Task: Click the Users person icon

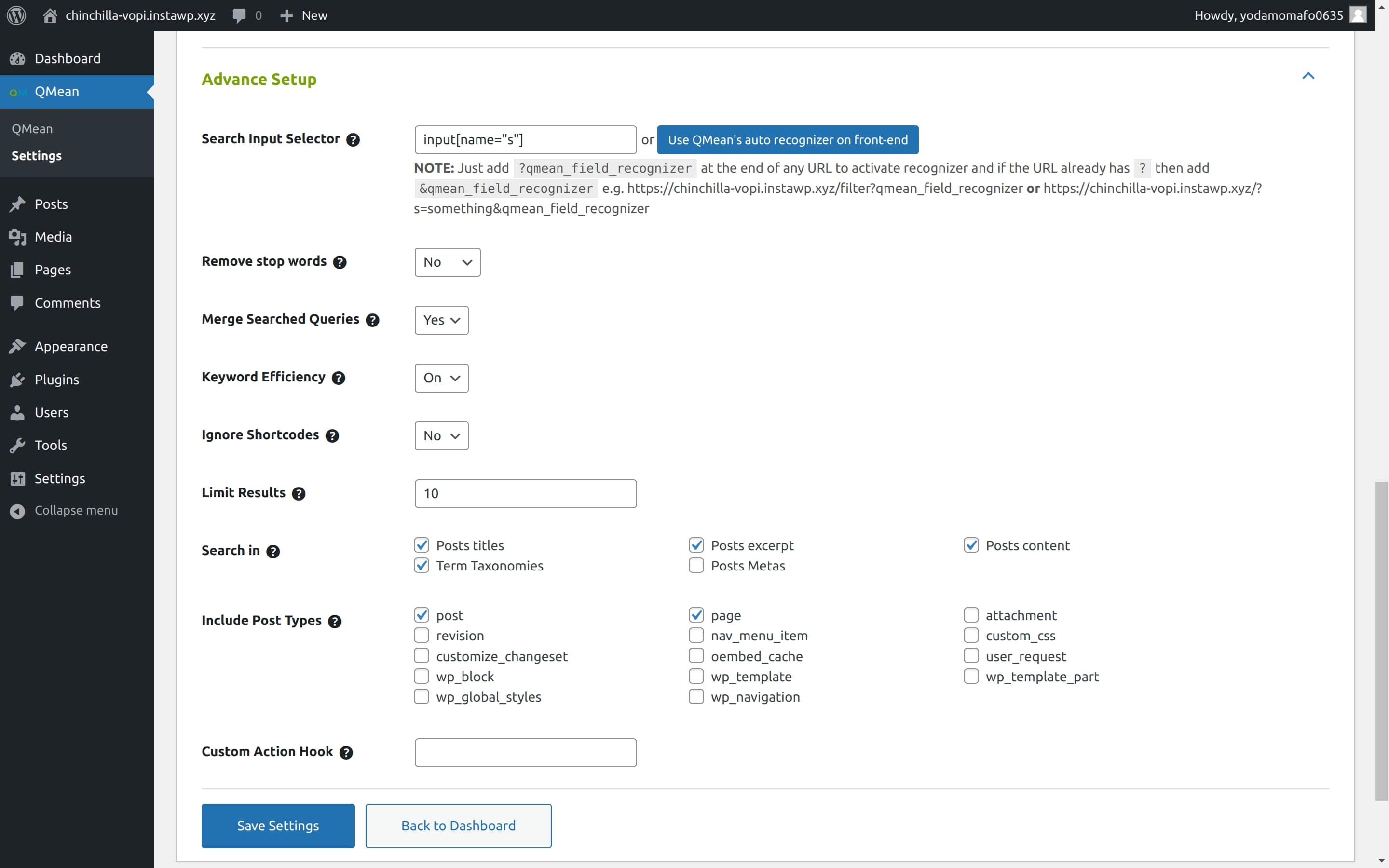Action: click(x=17, y=412)
